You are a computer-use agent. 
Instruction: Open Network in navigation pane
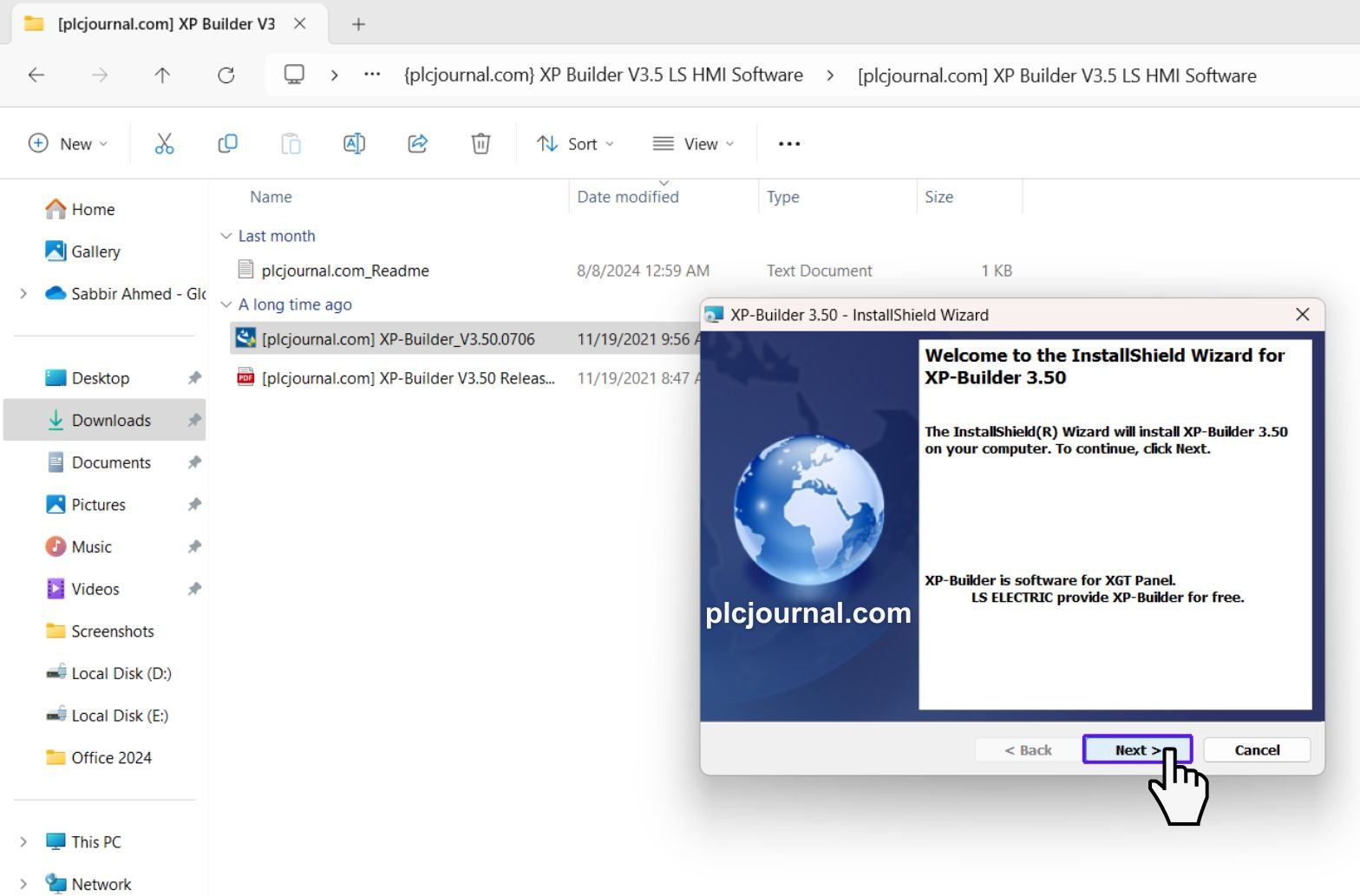click(101, 884)
